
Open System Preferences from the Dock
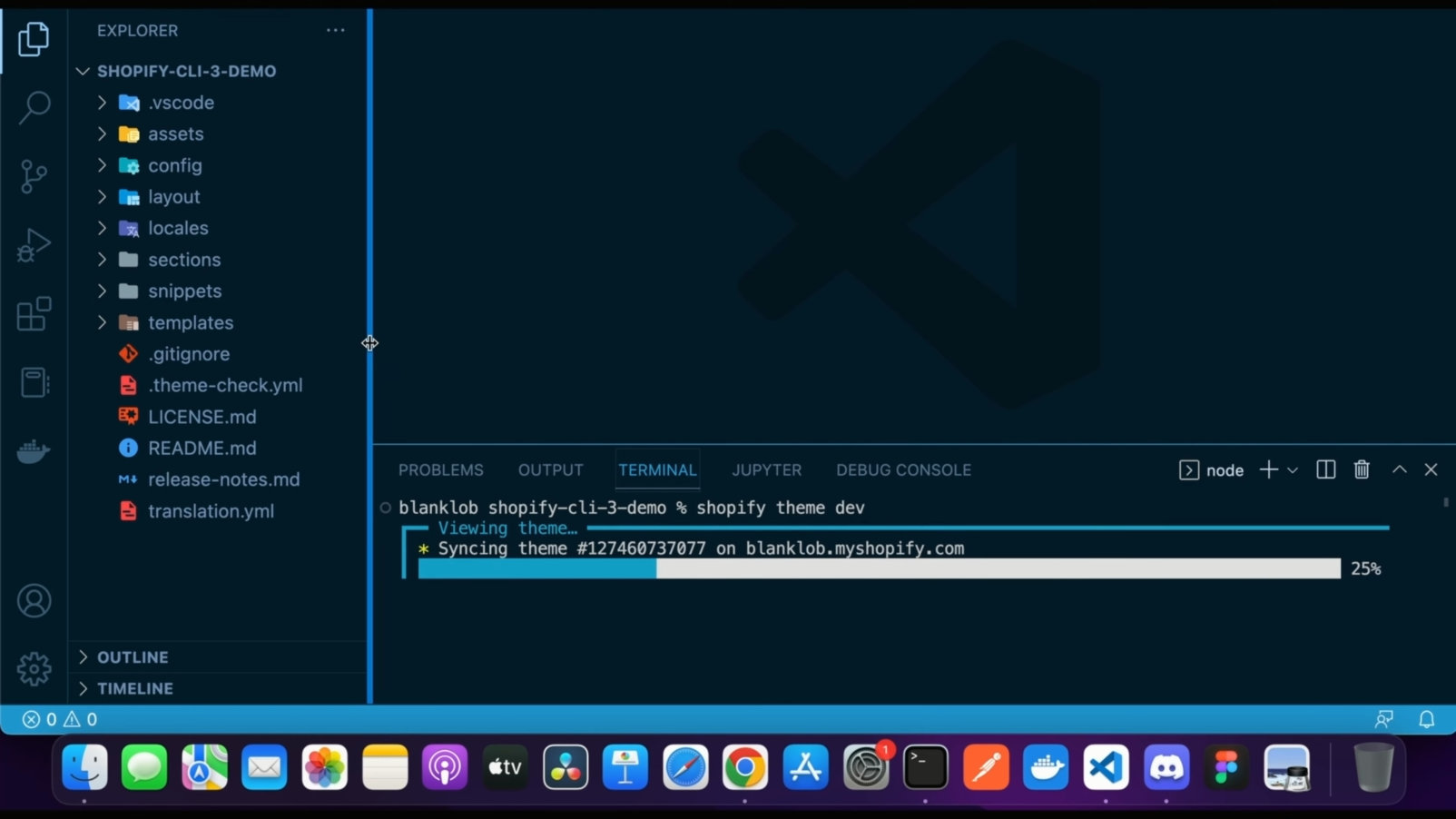click(866, 768)
